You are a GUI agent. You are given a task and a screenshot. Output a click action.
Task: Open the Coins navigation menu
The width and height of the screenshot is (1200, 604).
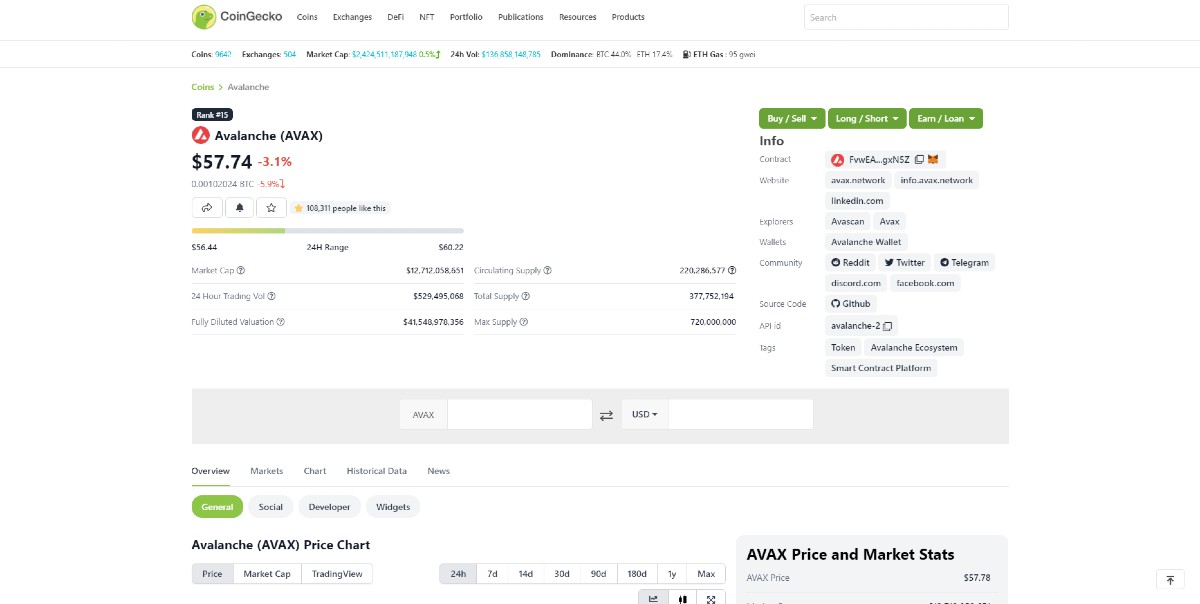307,17
